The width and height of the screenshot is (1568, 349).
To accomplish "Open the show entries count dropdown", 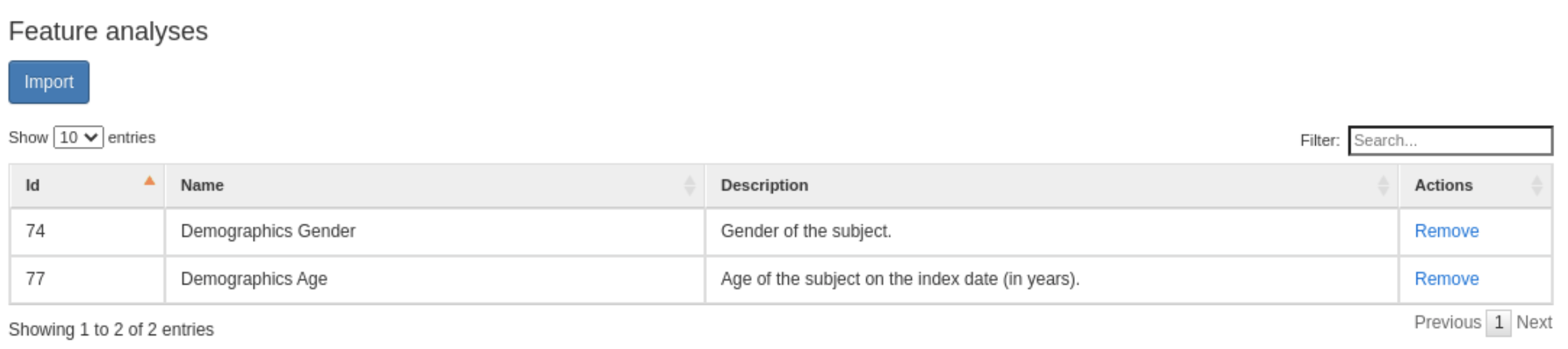I will (x=78, y=138).
